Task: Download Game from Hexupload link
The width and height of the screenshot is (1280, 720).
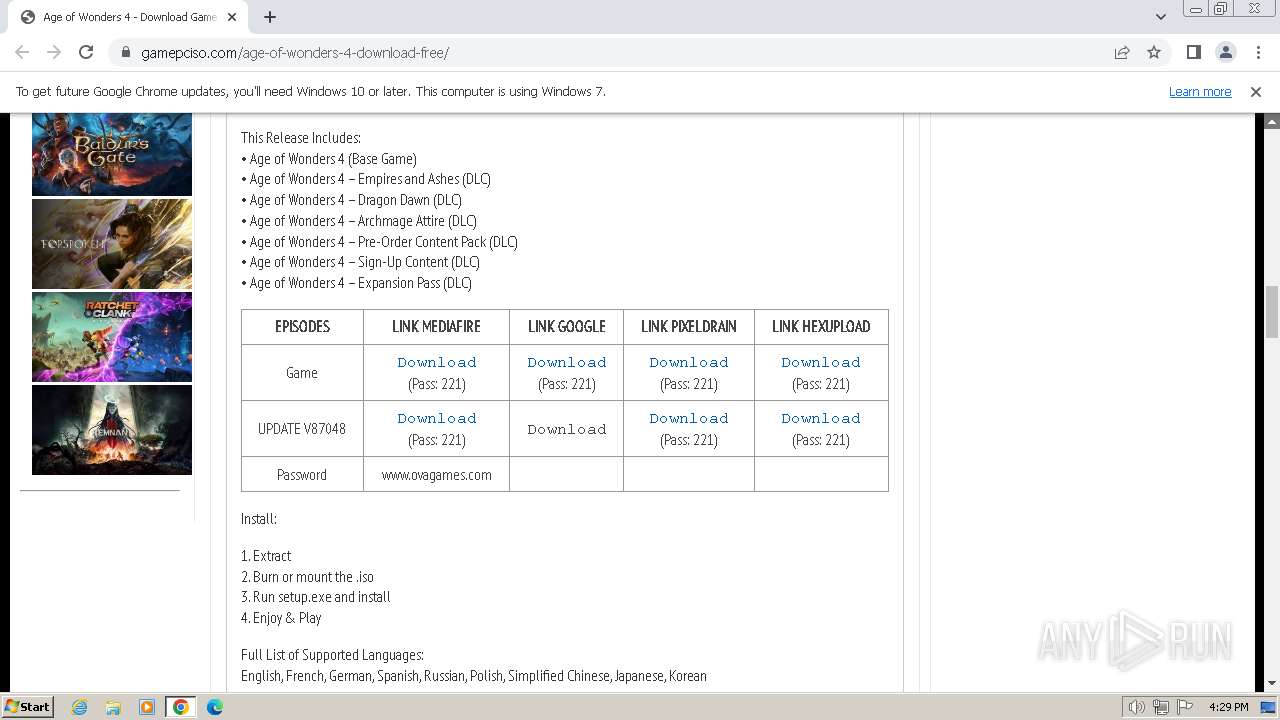Action: point(821,362)
